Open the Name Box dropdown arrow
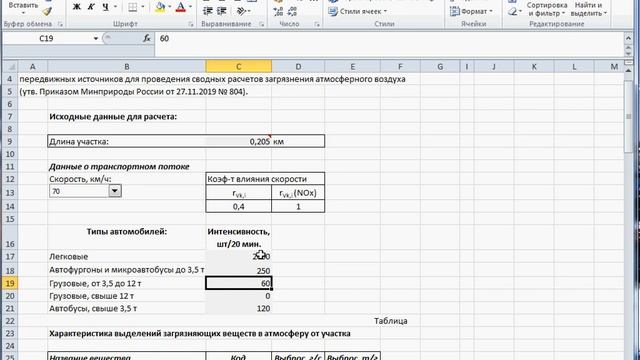 96,38
